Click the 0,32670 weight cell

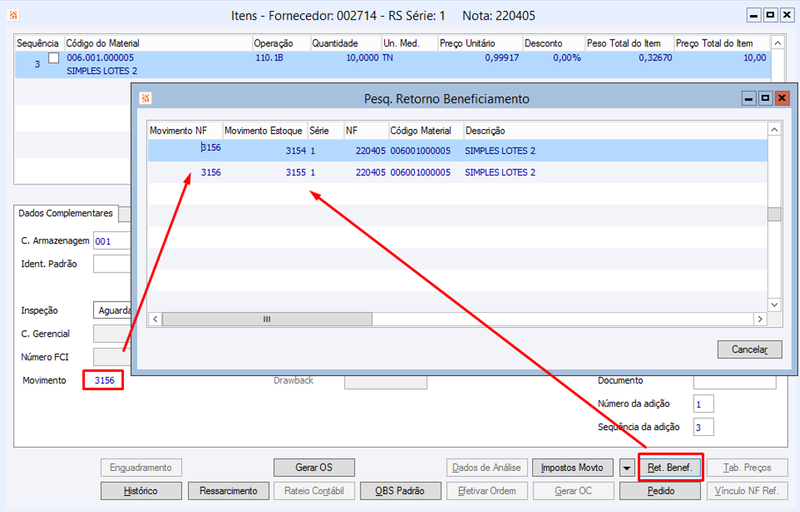[x=656, y=58]
